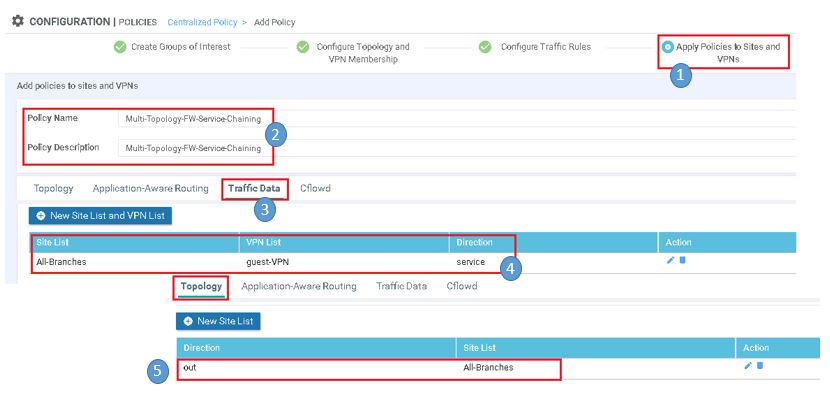Viewport: 830px width, 399px height.
Task: Select the lower underlined Topology tab
Action: 201,286
